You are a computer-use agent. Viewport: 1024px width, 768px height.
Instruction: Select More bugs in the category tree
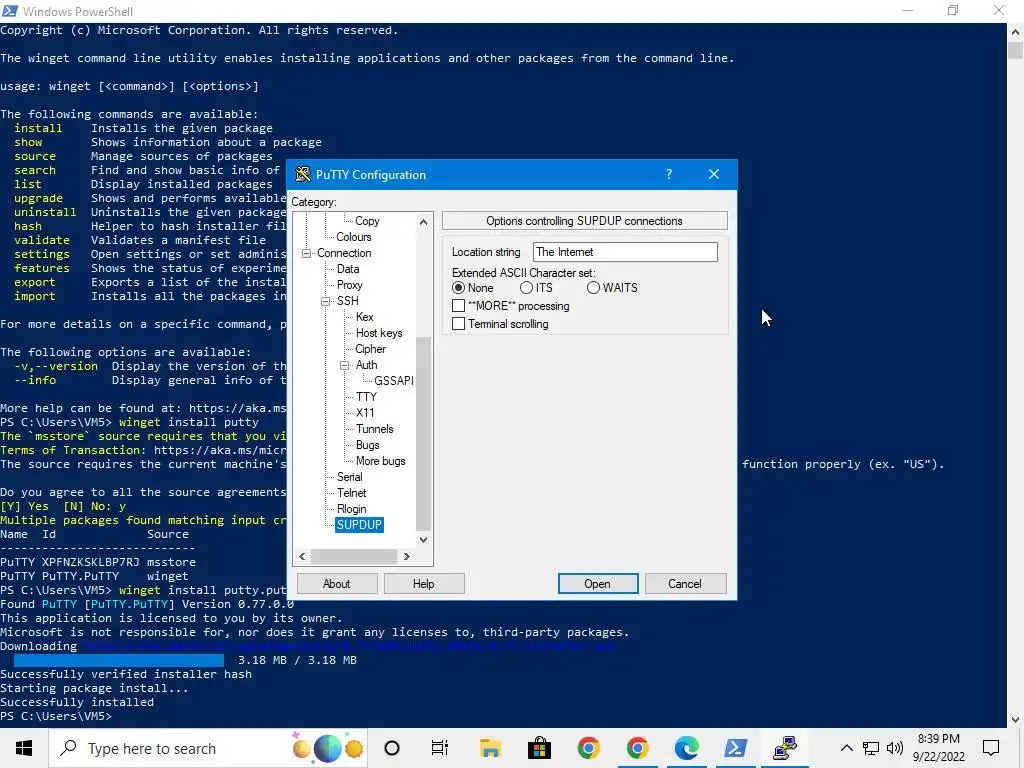pos(381,461)
